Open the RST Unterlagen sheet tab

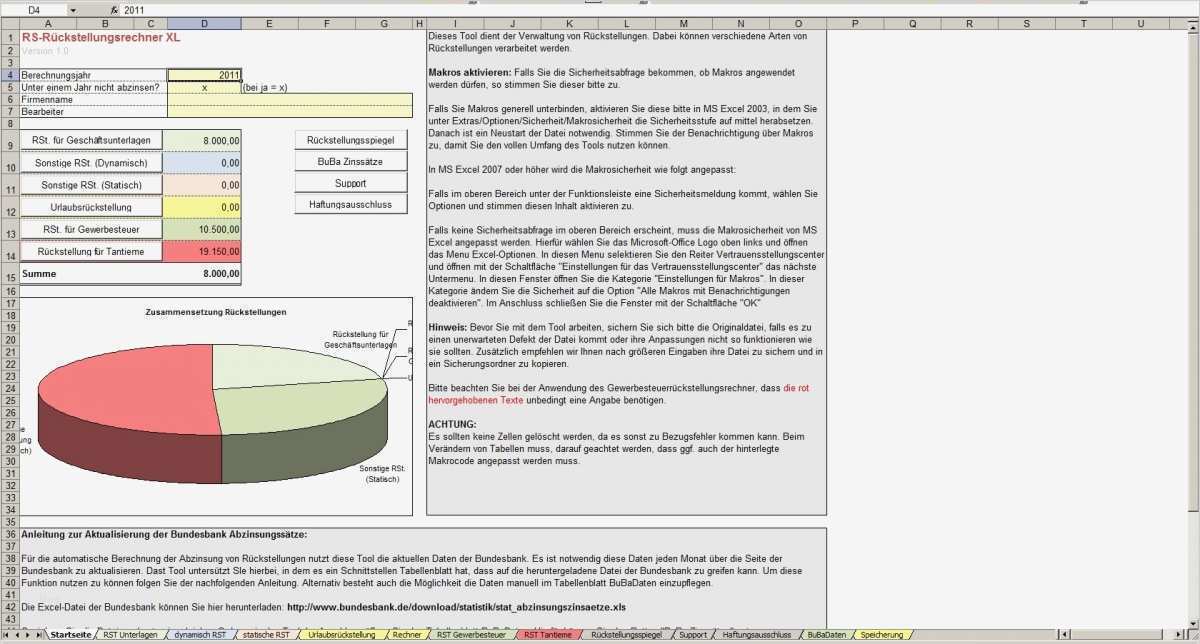131,635
